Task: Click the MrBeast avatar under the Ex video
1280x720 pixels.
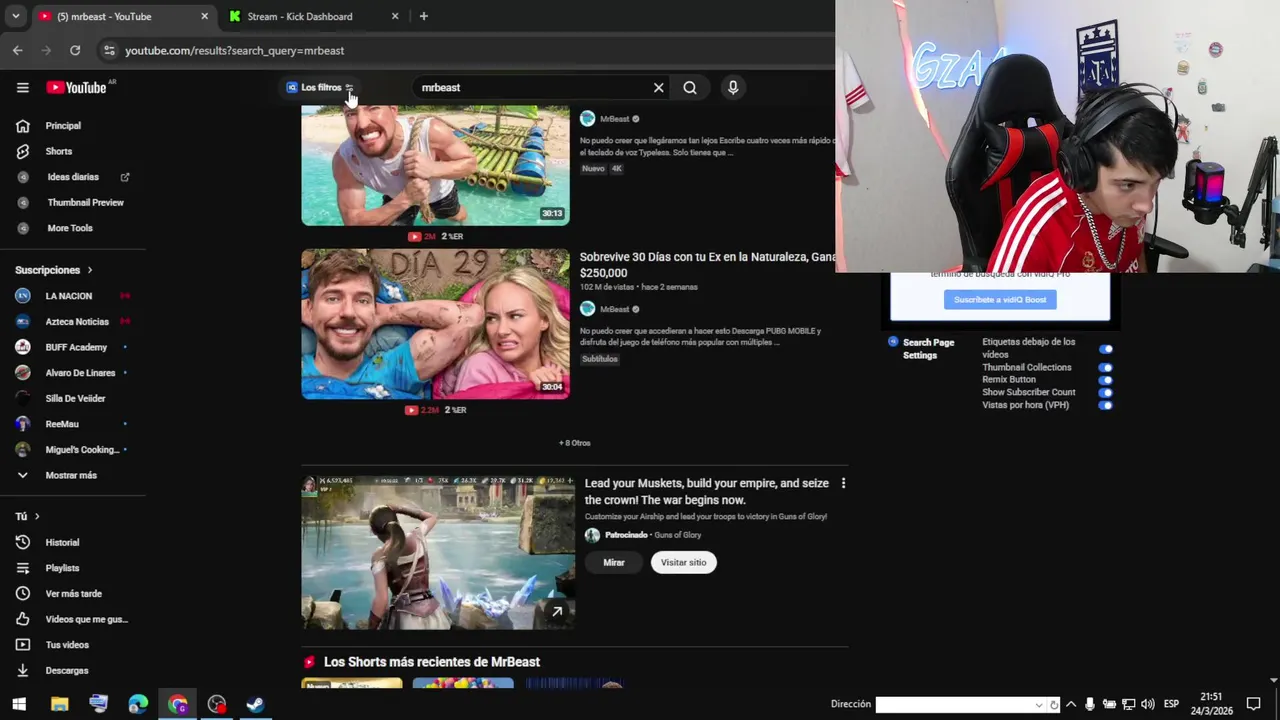Action: [588, 309]
